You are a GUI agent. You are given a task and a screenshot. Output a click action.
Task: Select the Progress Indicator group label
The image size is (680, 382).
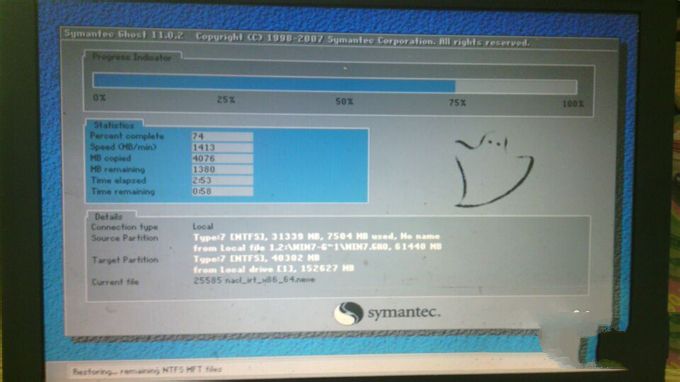[x=132, y=57]
